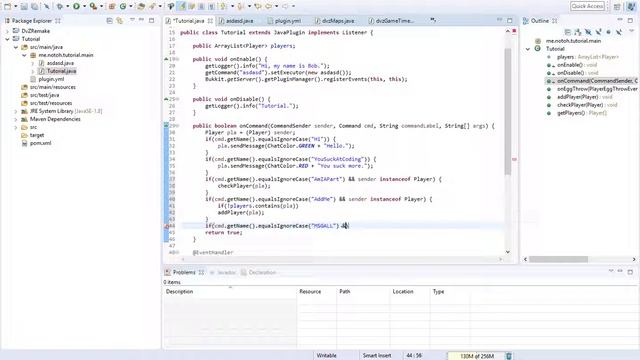Image resolution: width=640 pixels, height=360 pixels.
Task: Open Package Explorer view menu
Action: 132,20
